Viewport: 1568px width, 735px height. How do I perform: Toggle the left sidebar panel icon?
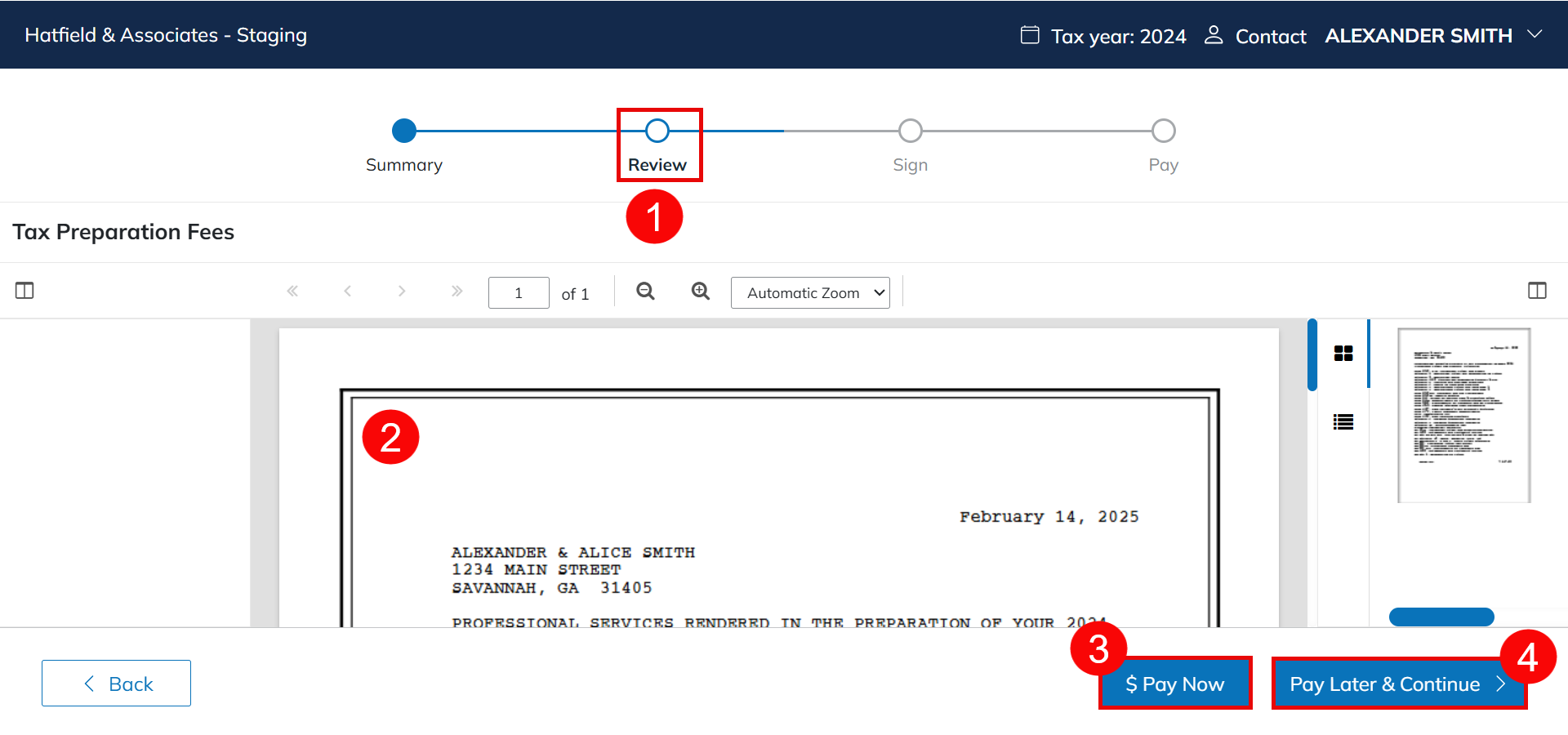point(24,291)
